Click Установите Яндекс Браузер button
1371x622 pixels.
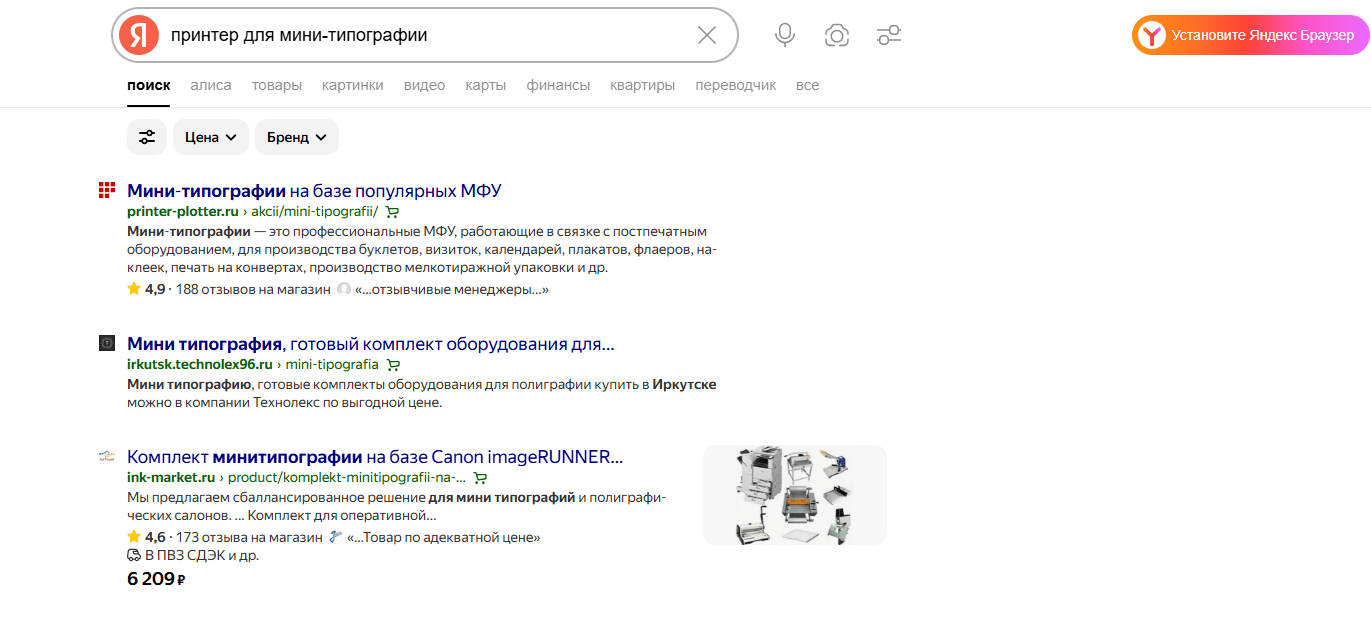coord(1250,35)
